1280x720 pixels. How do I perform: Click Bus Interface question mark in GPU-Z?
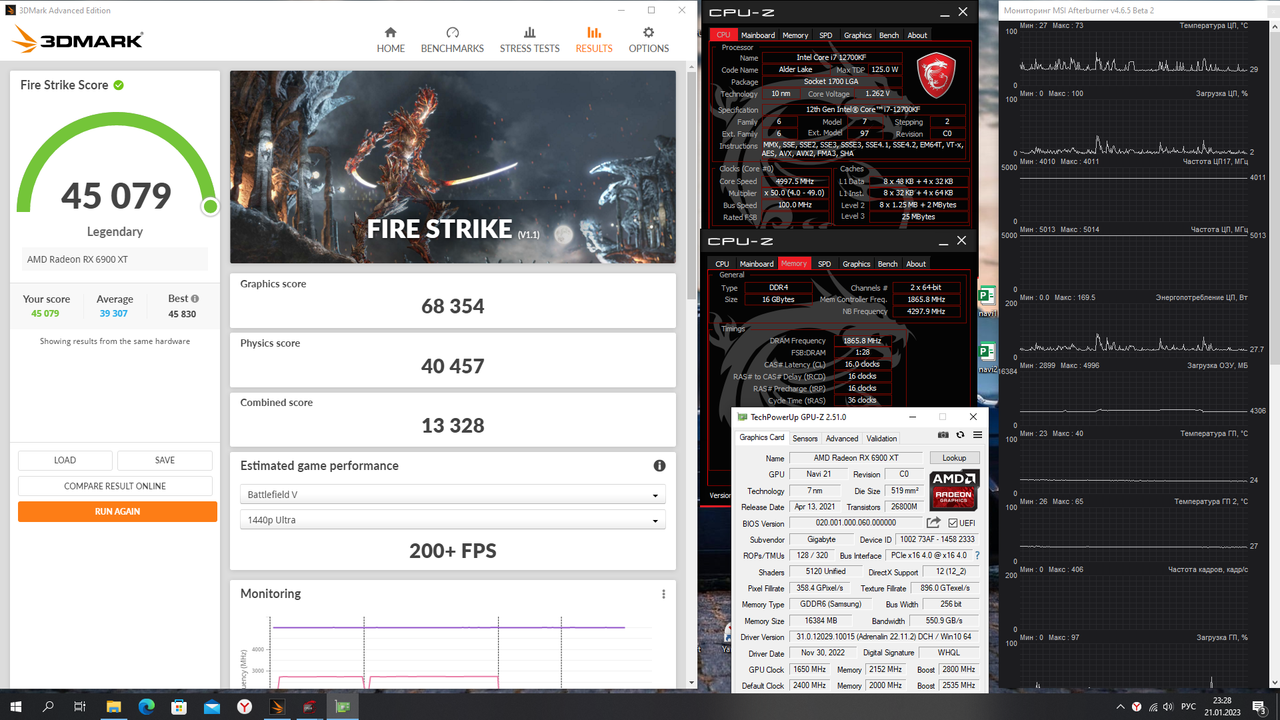point(977,555)
